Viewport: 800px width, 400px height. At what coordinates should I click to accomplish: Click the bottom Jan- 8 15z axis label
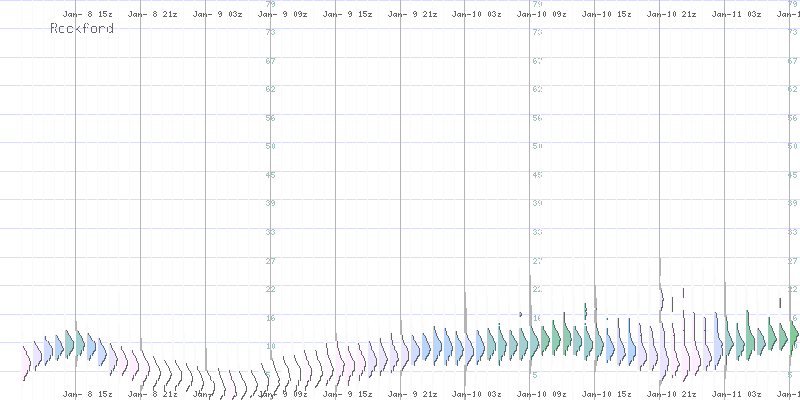(87, 394)
